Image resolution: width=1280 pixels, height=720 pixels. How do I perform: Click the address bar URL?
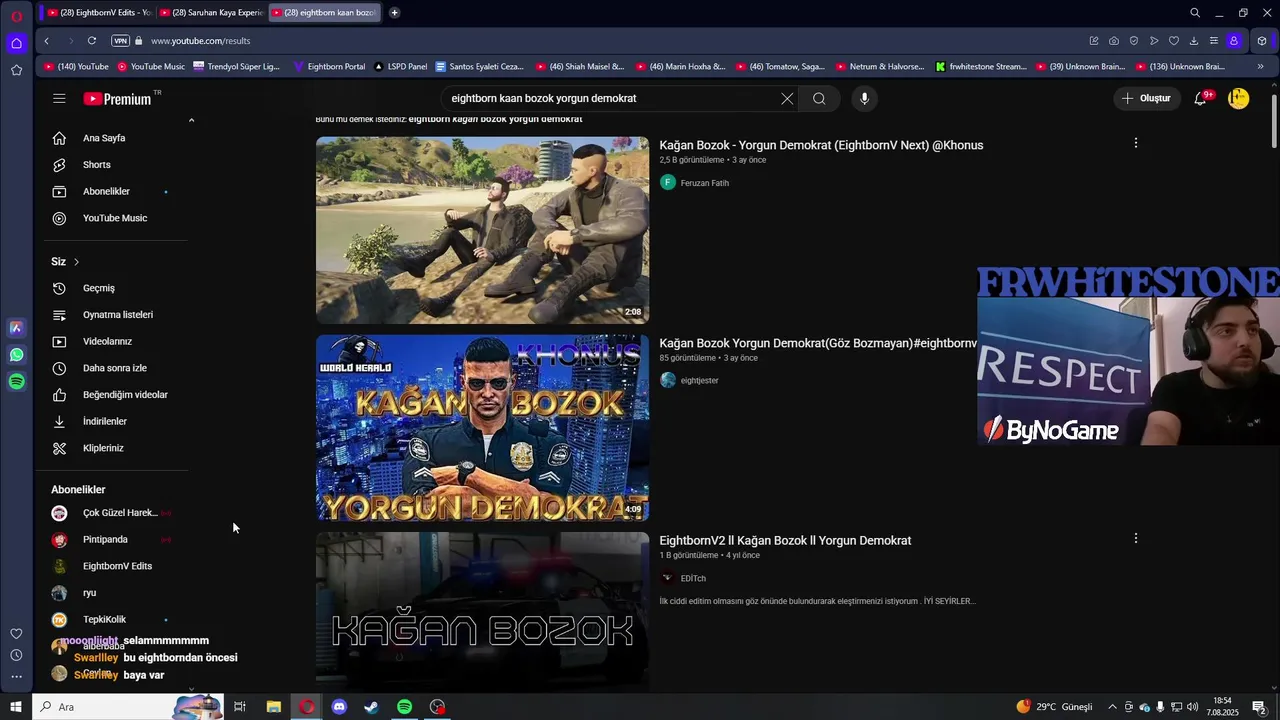(200, 41)
